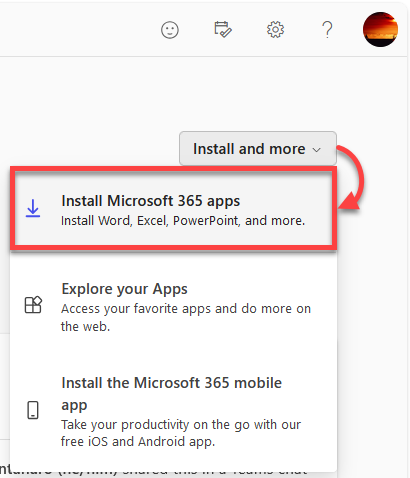Select Install Microsoft 365 apps
The width and height of the screenshot is (410, 478).
click(173, 210)
